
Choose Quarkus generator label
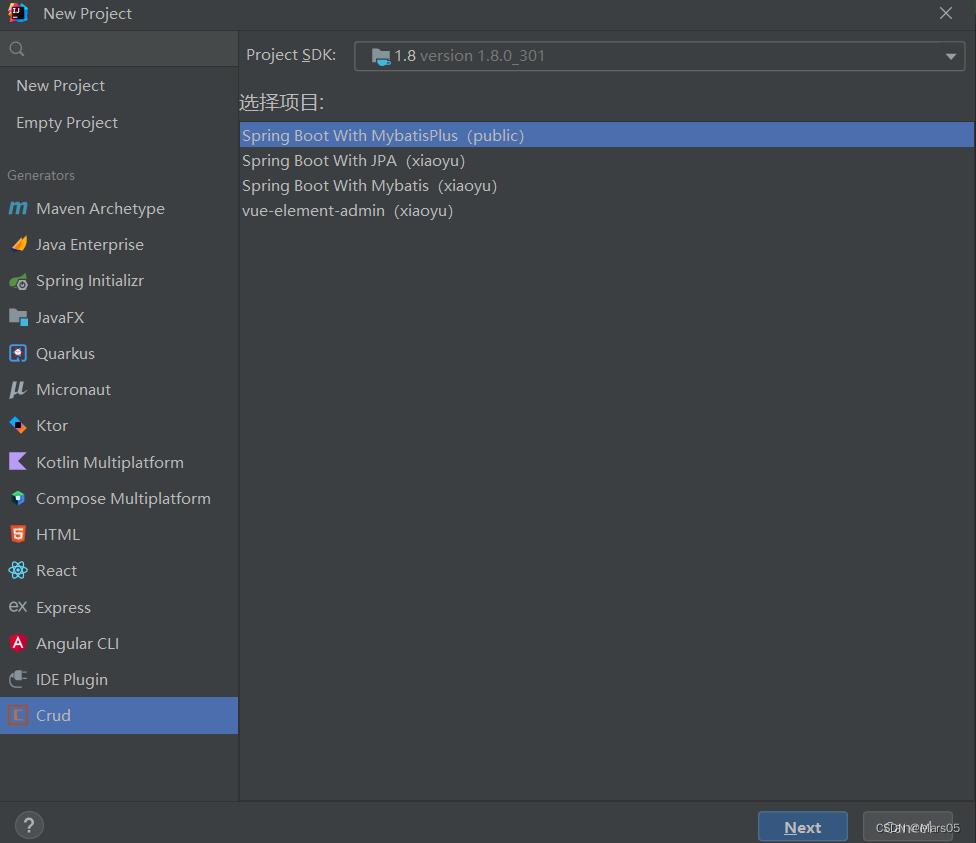[65, 354]
